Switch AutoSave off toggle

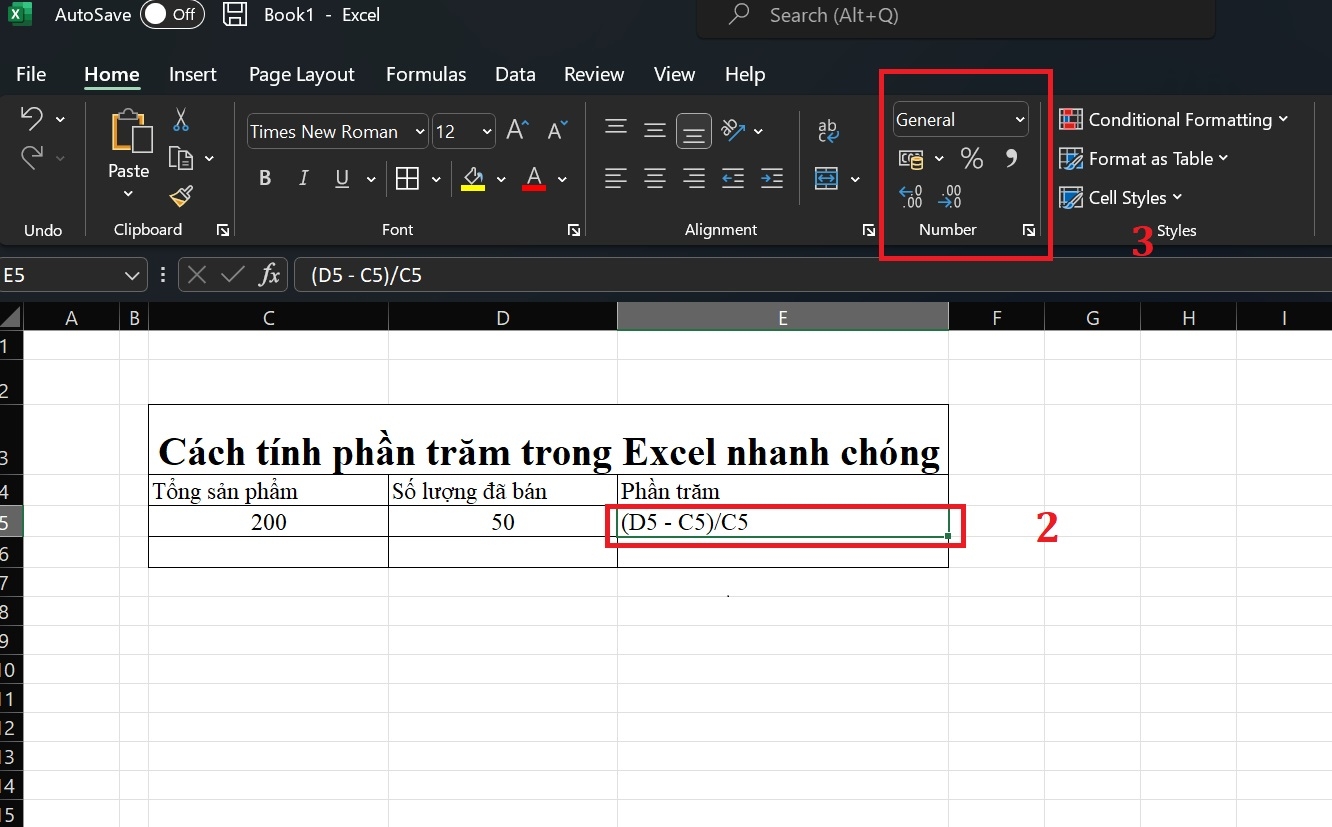point(172,15)
